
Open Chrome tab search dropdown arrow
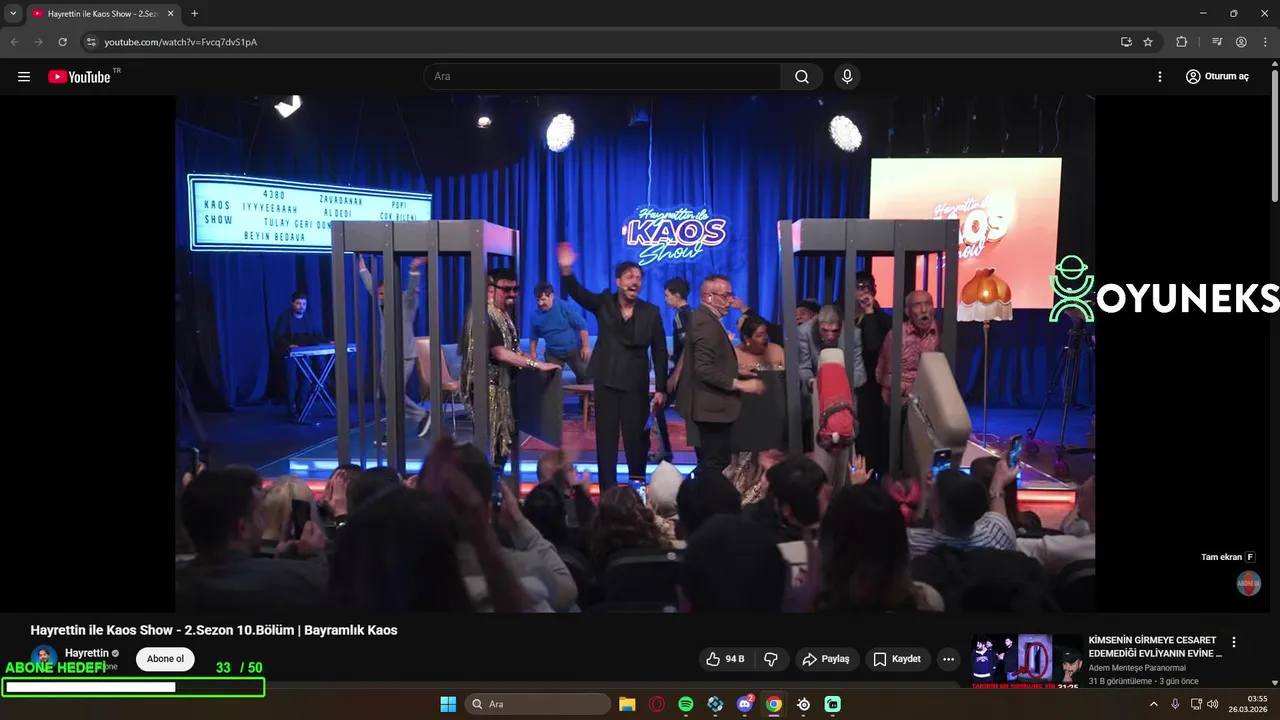pyautogui.click(x=13, y=13)
